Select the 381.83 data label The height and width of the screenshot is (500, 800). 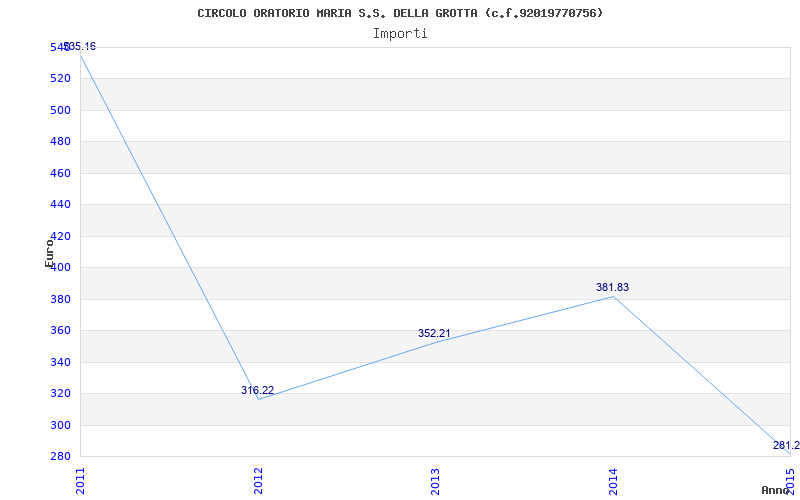pos(612,287)
